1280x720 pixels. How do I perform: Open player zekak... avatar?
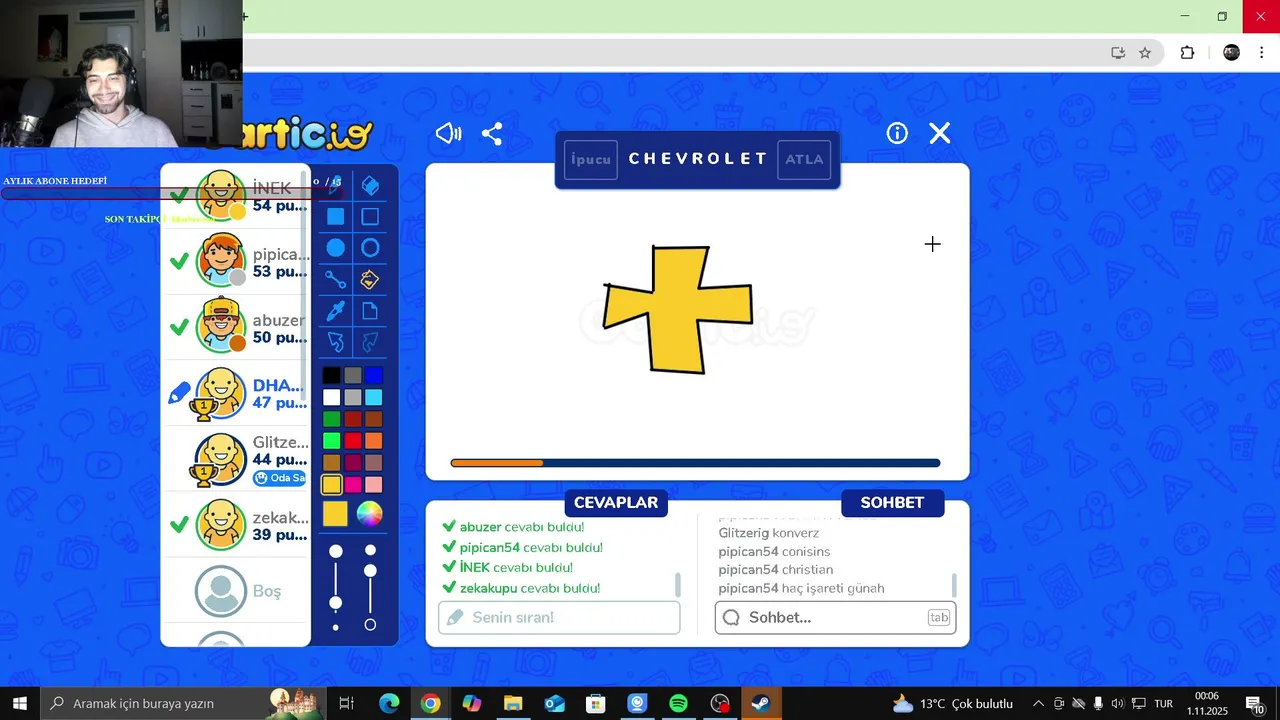tap(220, 525)
